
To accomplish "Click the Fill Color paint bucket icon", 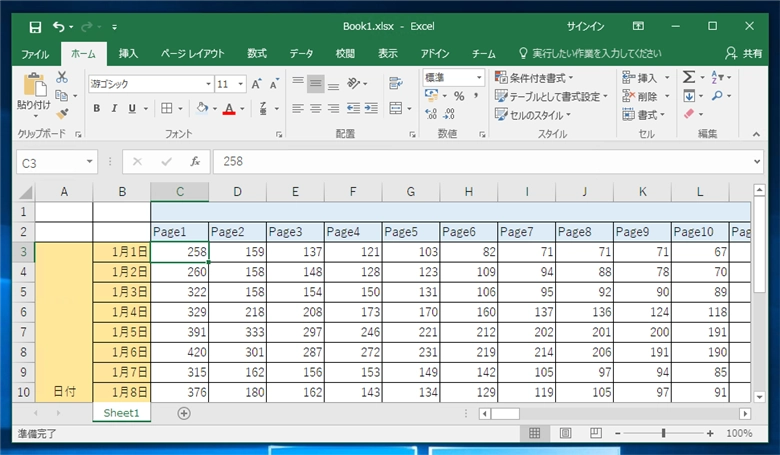I will [201, 108].
